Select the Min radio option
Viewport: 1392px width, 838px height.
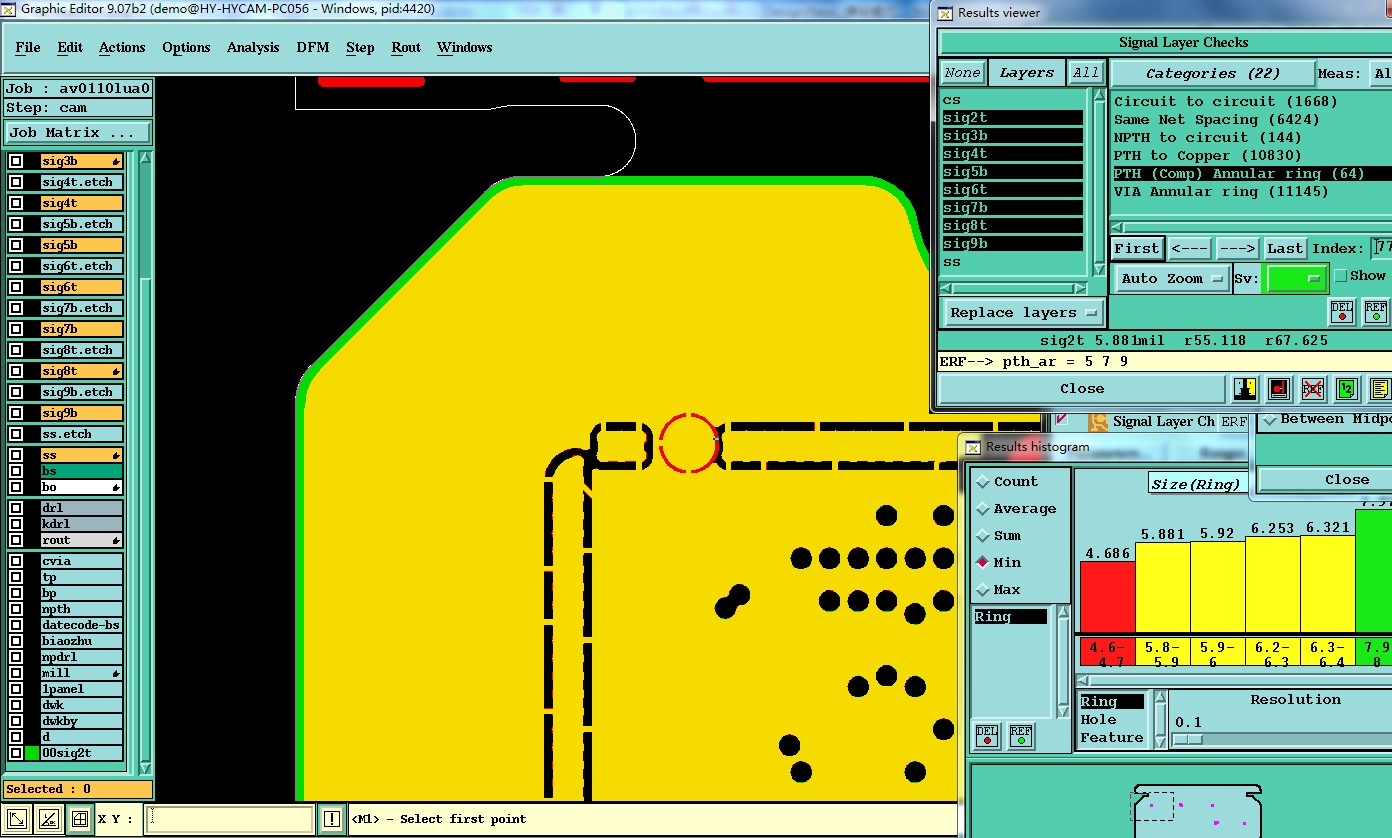[x=982, y=563]
